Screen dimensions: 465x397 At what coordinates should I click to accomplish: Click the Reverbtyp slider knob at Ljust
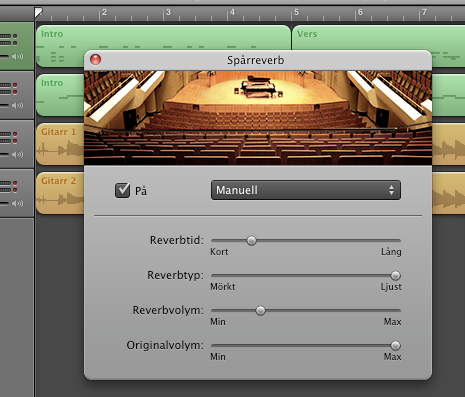click(395, 275)
